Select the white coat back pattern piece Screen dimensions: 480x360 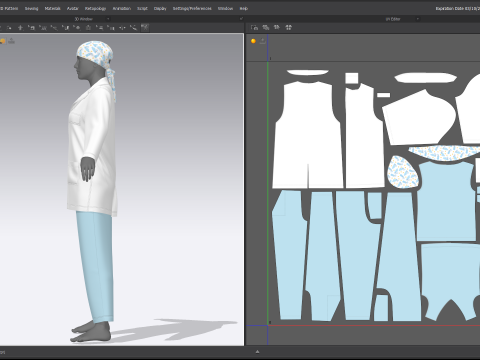pyautogui.click(x=307, y=140)
